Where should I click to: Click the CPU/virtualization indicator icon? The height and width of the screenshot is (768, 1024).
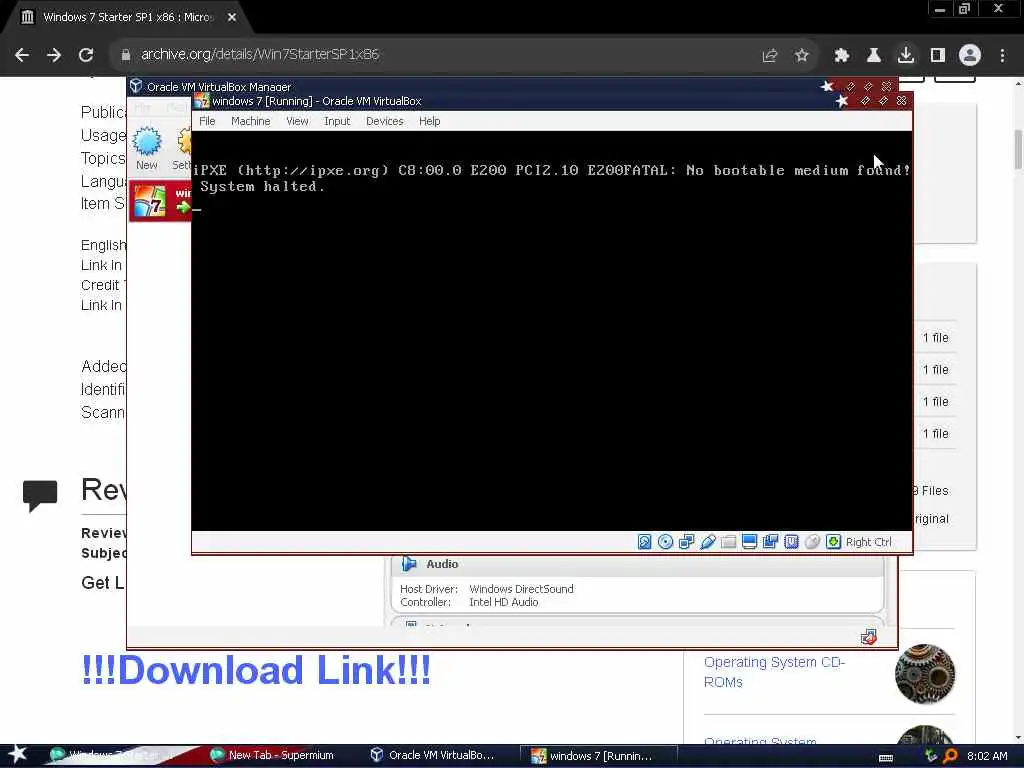pyautogui.click(x=792, y=542)
